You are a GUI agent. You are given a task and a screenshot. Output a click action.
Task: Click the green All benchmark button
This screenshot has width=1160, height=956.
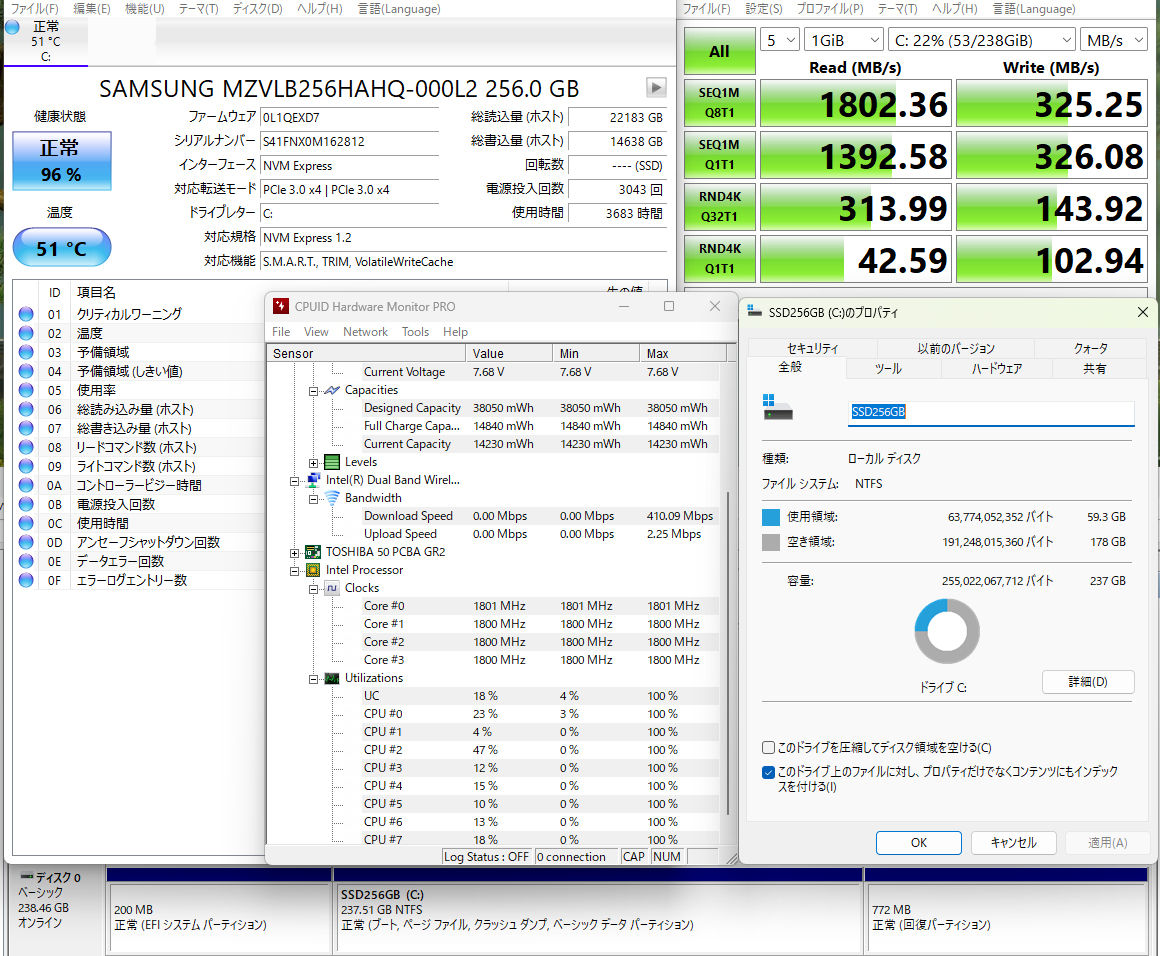click(x=719, y=51)
